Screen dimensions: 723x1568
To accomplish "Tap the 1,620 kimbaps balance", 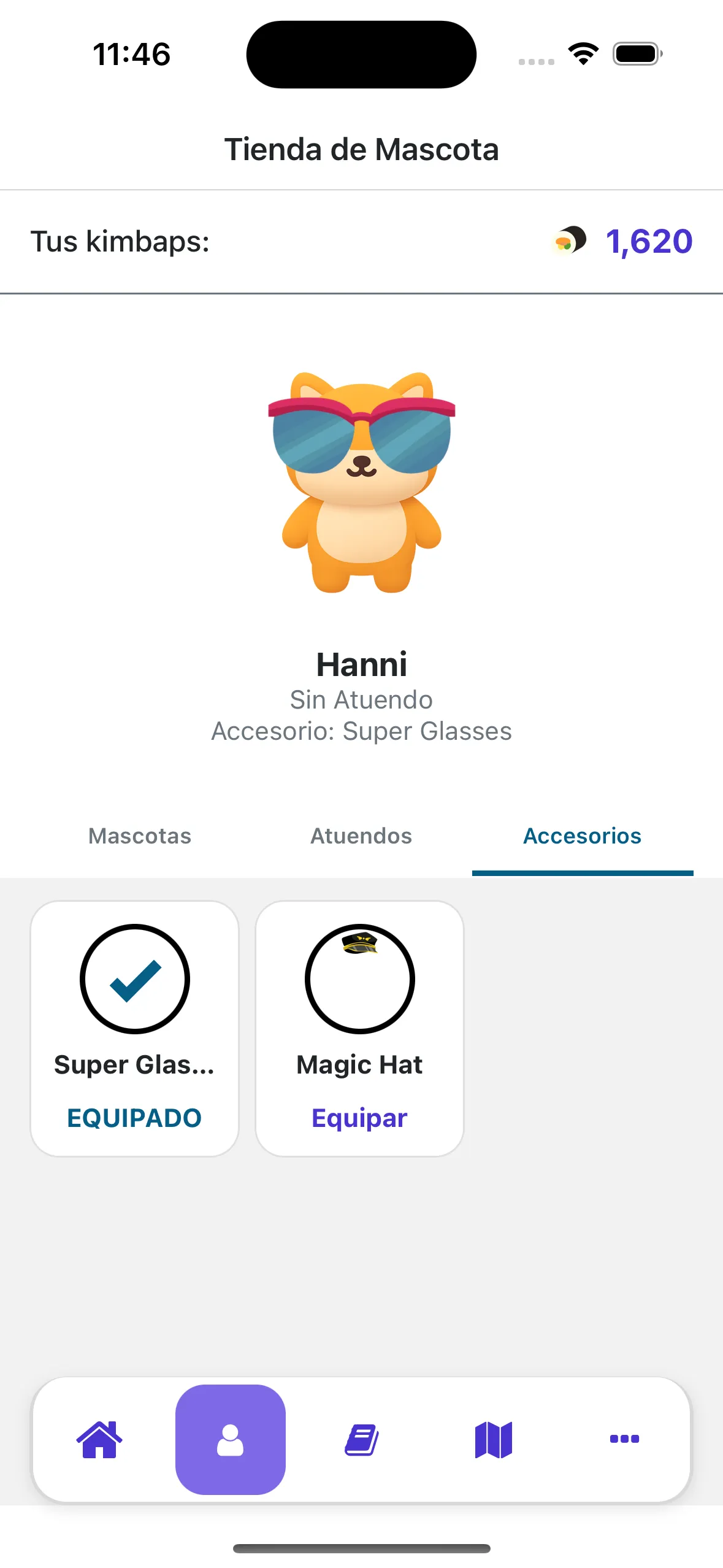I will (x=649, y=241).
